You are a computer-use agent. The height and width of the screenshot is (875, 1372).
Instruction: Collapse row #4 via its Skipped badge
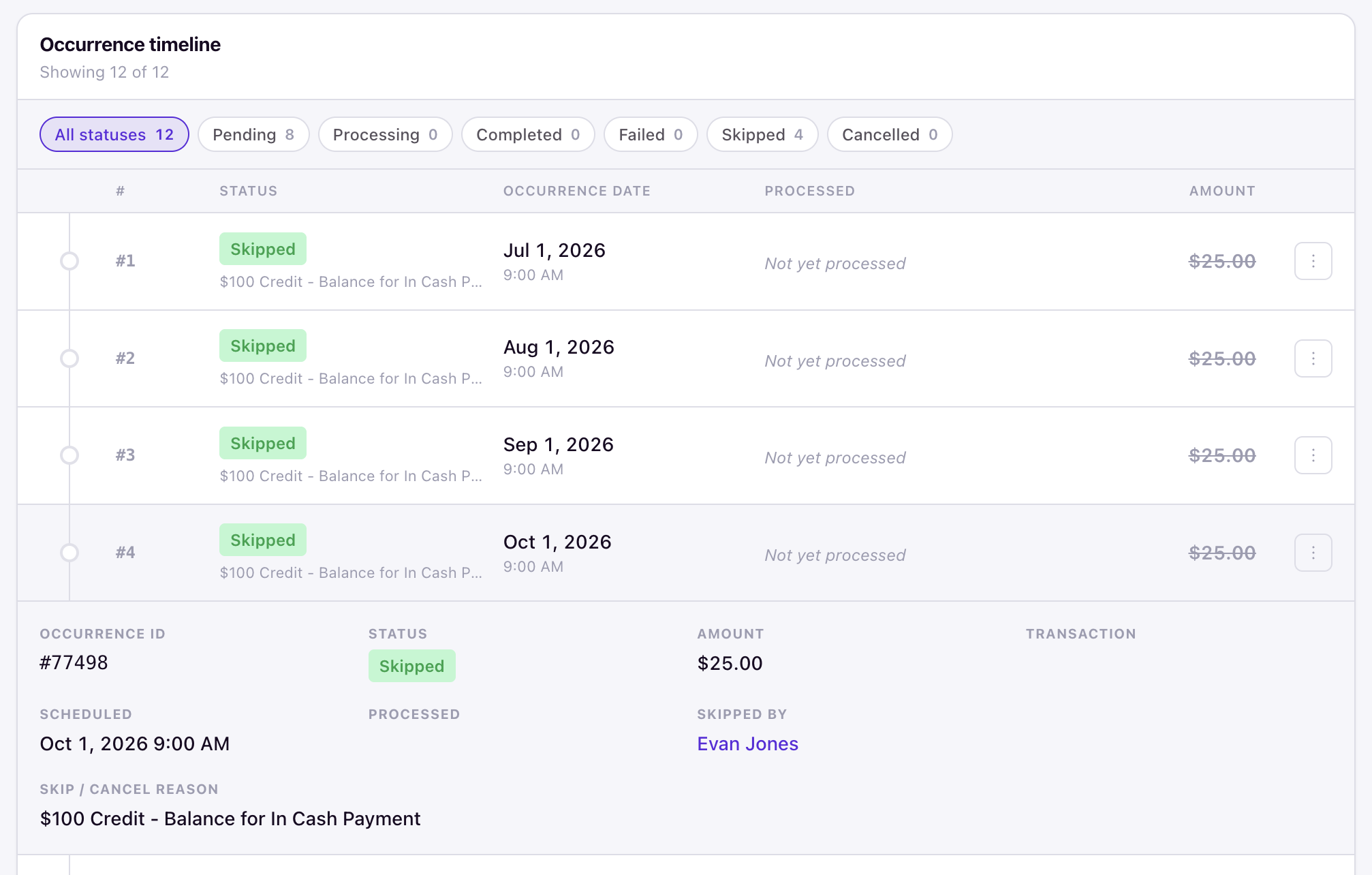click(x=263, y=540)
